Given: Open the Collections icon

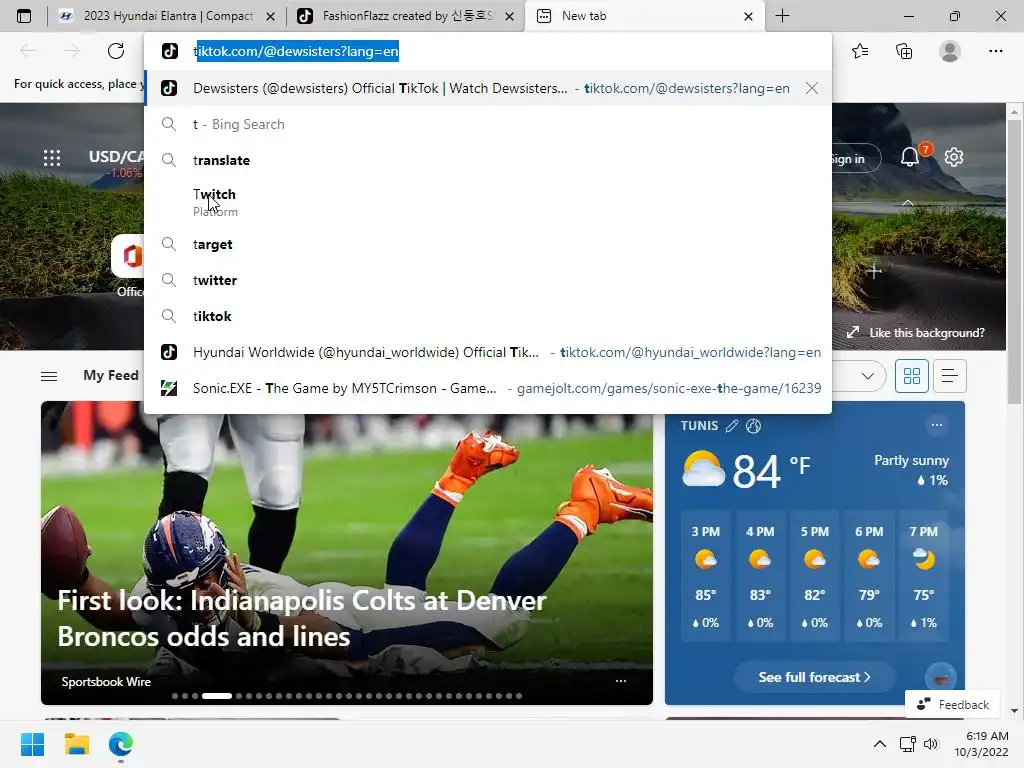Looking at the screenshot, I should tap(904, 51).
